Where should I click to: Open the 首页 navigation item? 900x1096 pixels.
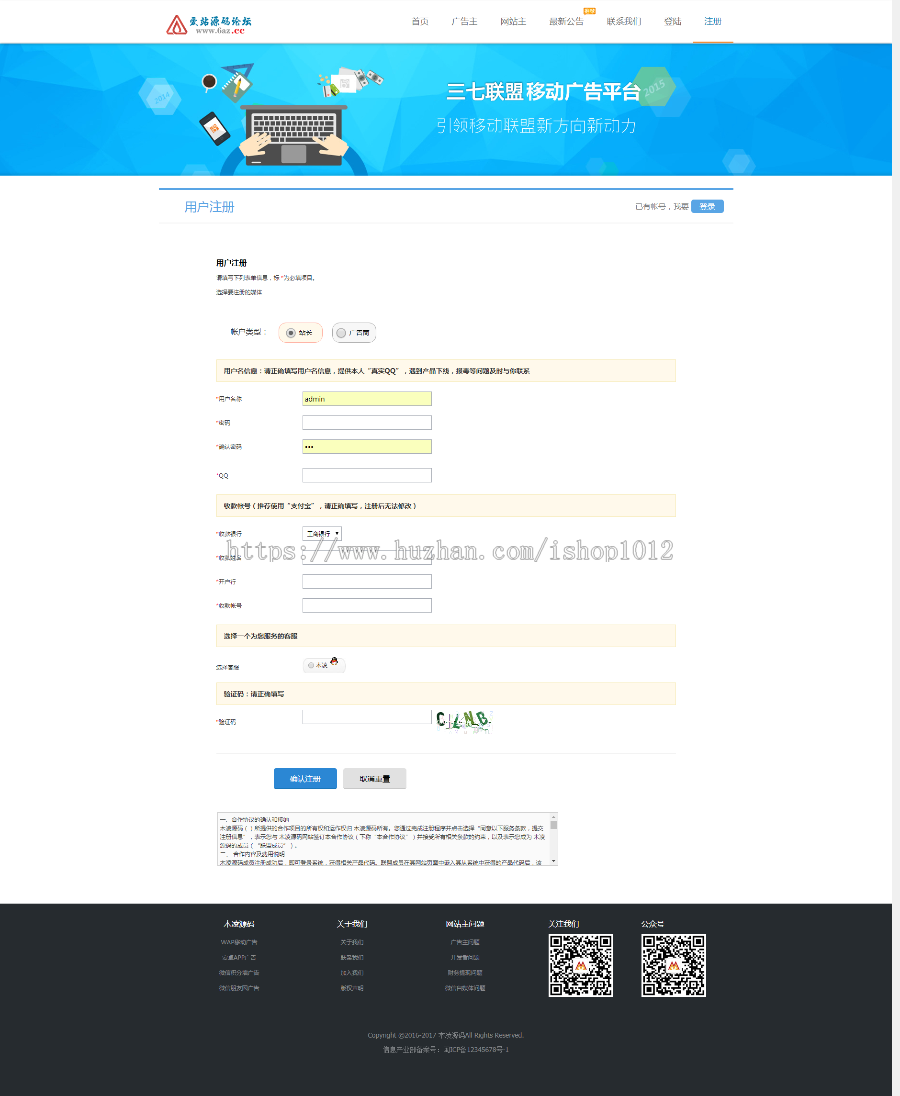(x=420, y=22)
